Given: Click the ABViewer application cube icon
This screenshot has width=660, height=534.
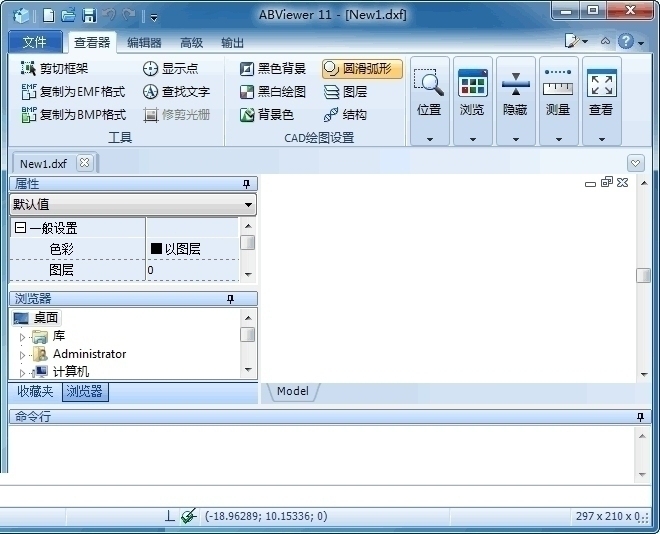Looking at the screenshot, I should tap(21, 16).
